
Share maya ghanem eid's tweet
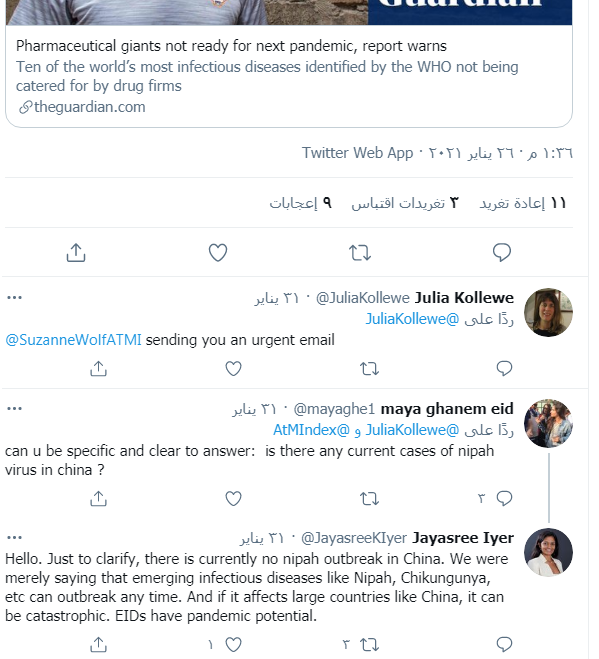(x=98, y=498)
